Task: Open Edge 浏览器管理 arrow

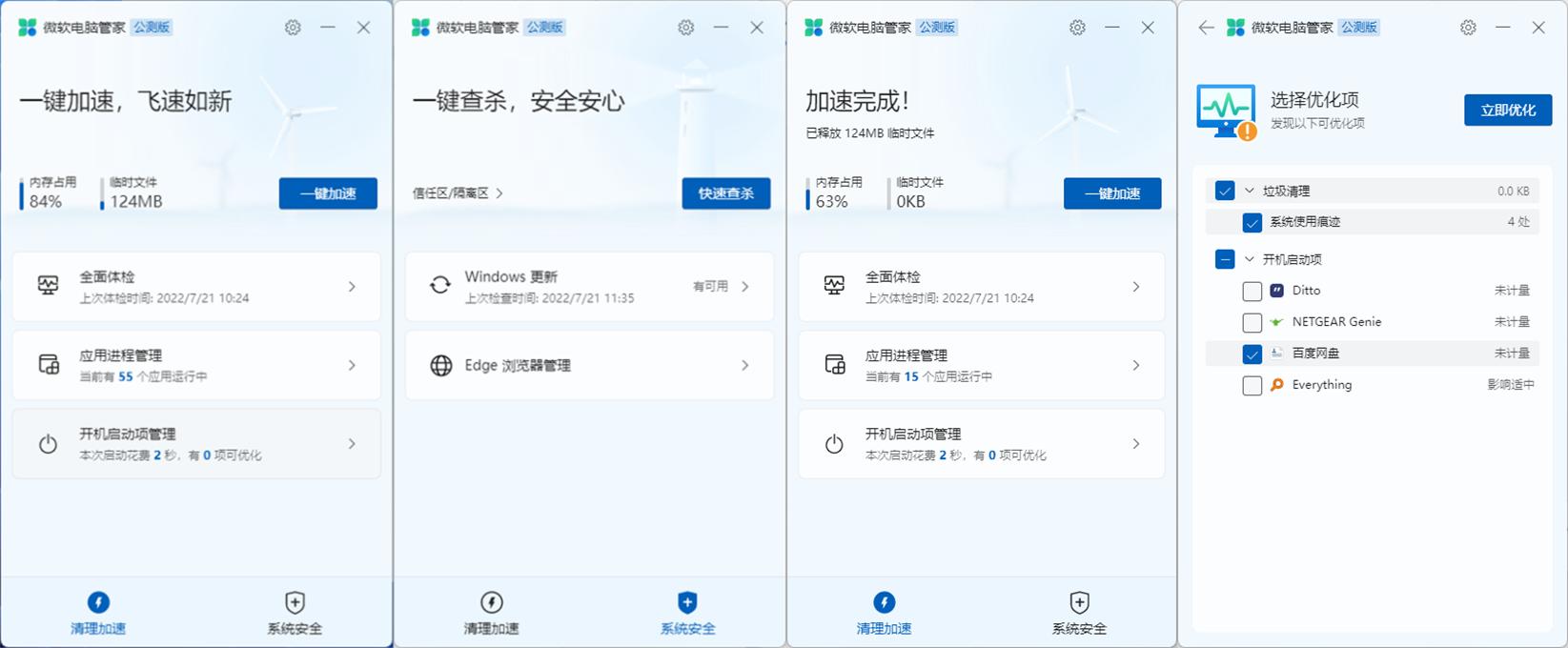Action: pos(745,365)
